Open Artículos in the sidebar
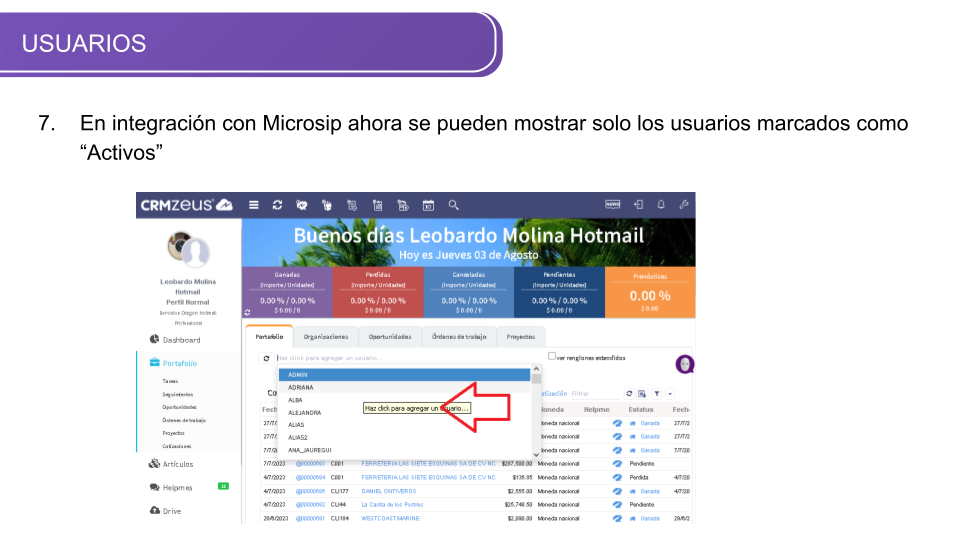The image size is (960, 540). pos(171,464)
